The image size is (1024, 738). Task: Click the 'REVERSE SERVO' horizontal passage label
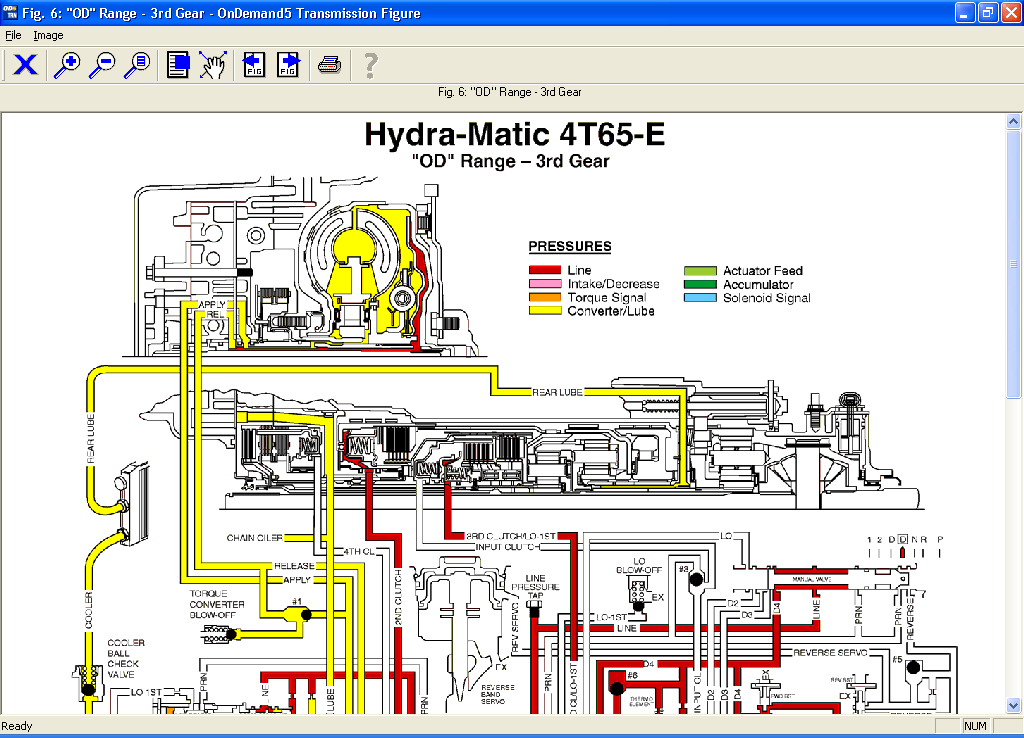pyautogui.click(x=830, y=652)
